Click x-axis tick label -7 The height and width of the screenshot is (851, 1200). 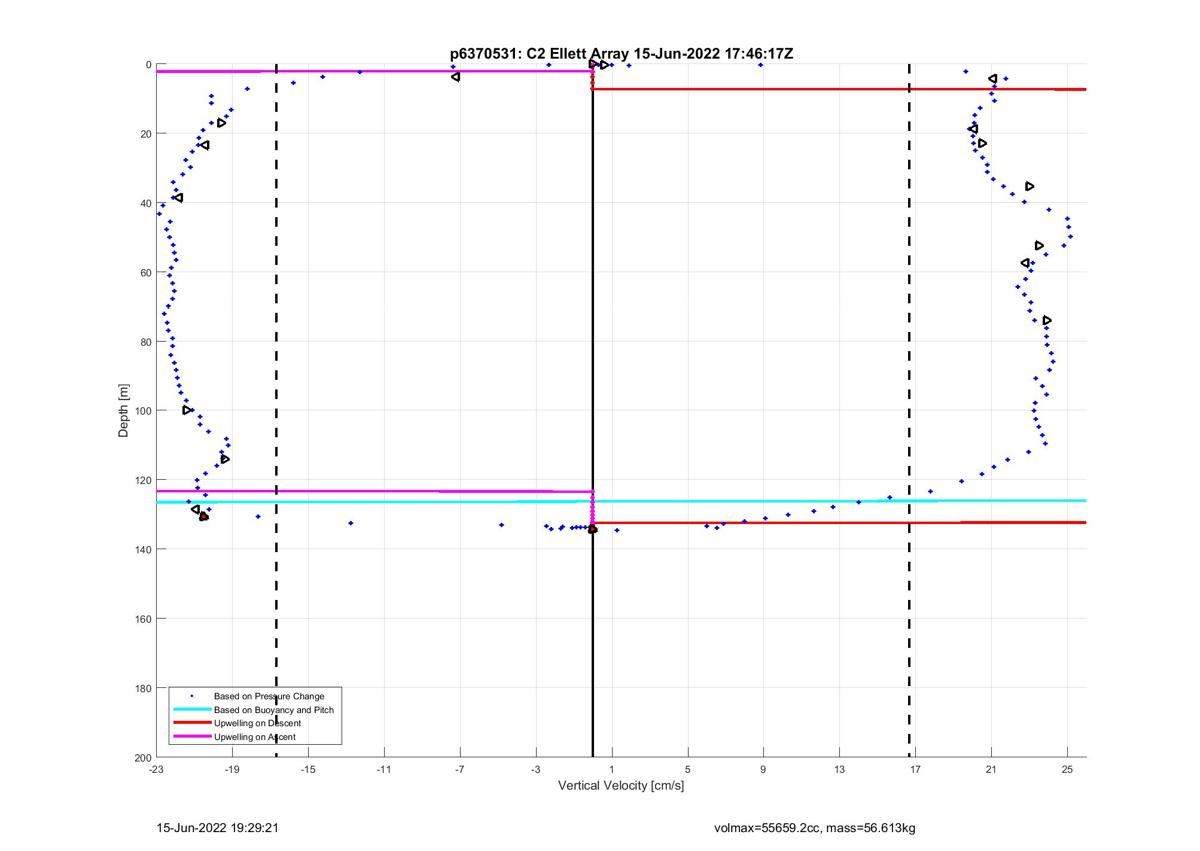[460, 769]
